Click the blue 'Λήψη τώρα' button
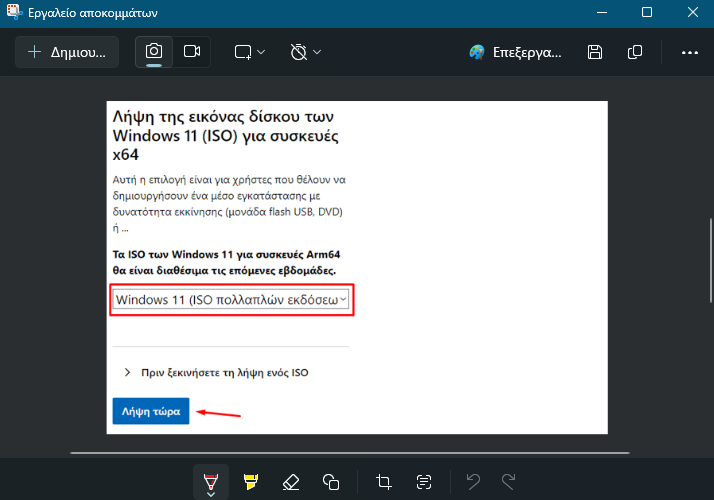This screenshot has width=714, height=500. [x=151, y=411]
